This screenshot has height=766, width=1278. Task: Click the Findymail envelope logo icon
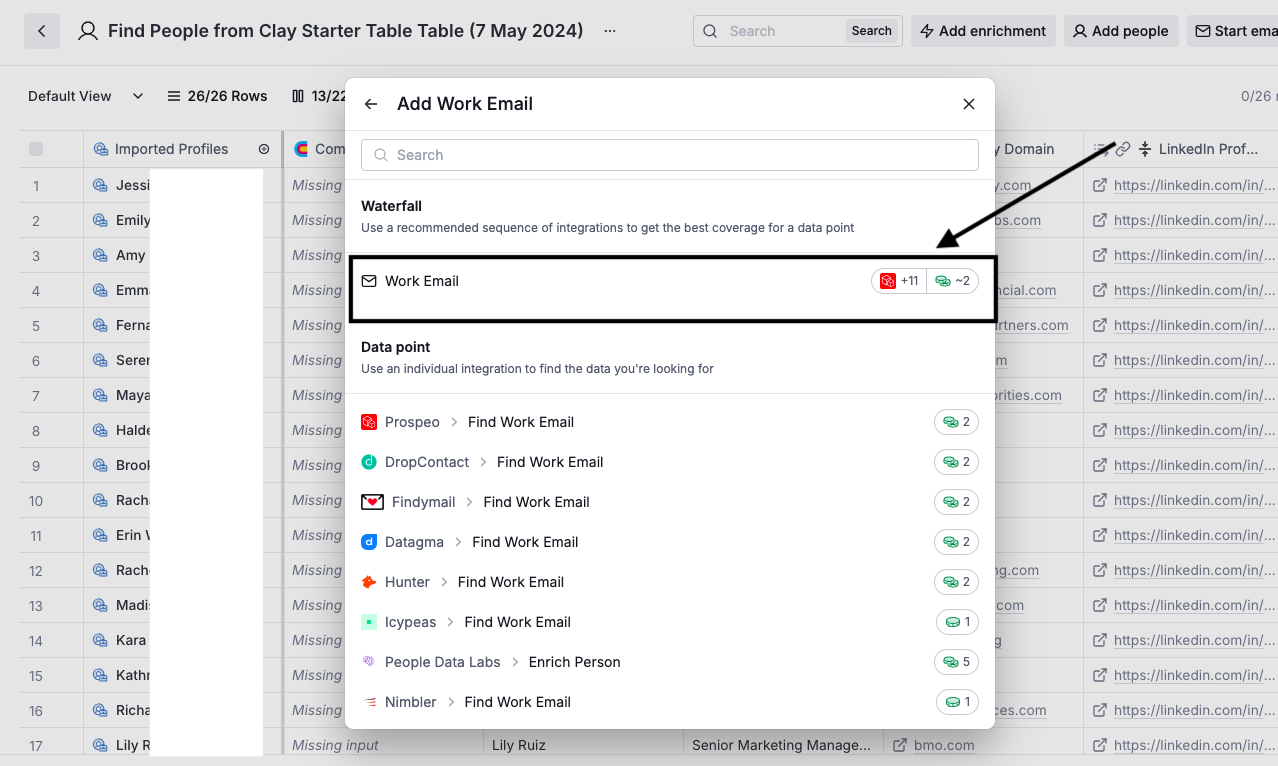(372, 502)
